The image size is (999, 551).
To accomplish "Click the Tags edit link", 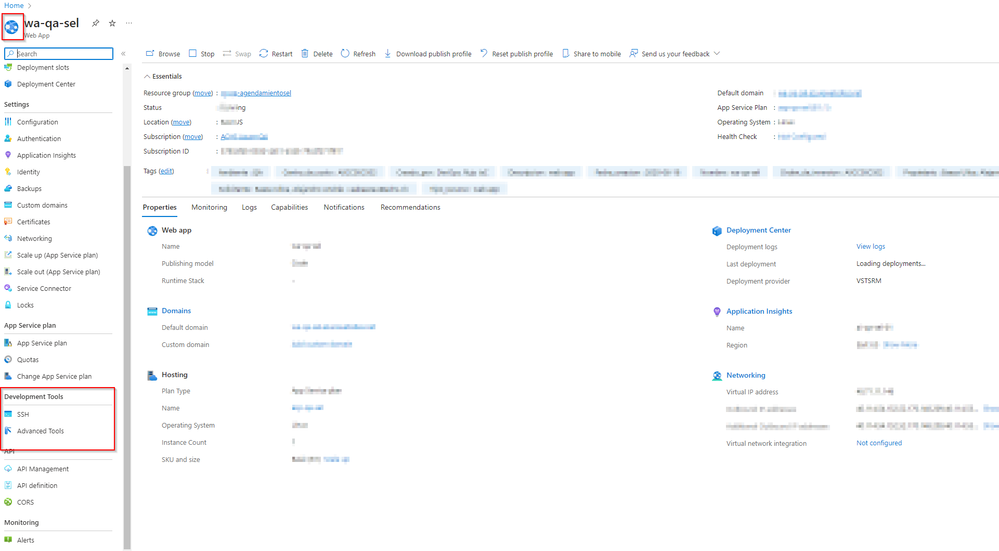I will click(166, 171).
